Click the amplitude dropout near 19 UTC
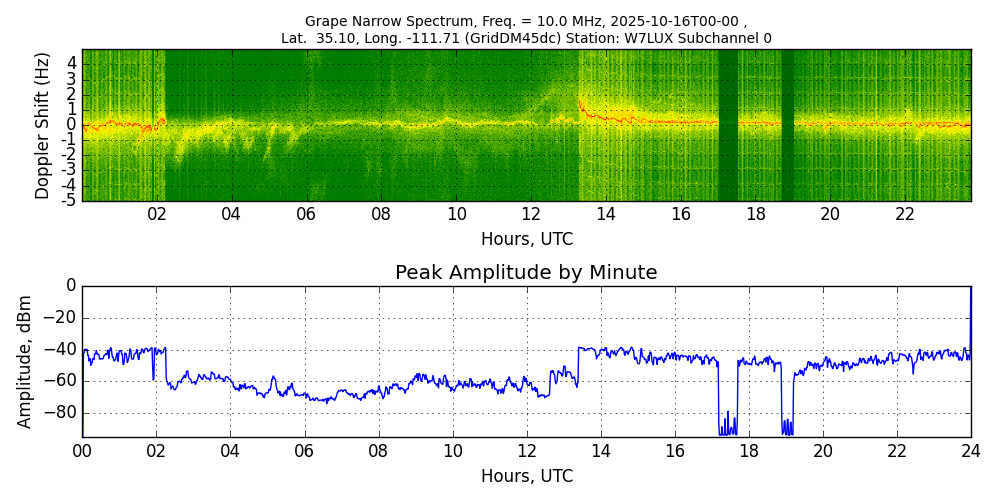 (787, 425)
